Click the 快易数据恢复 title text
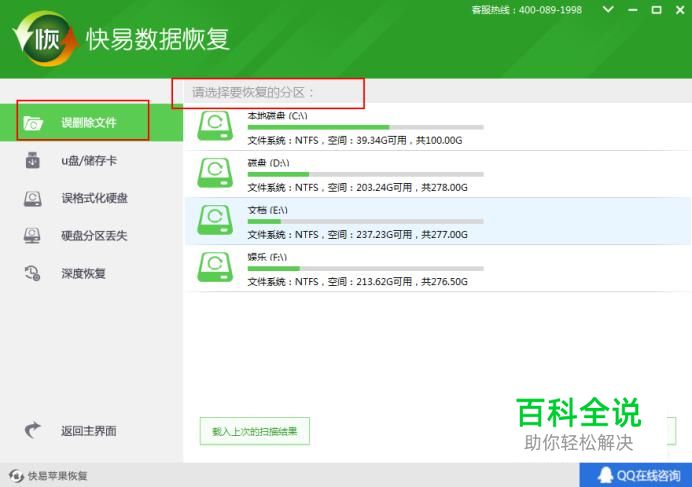 158,39
